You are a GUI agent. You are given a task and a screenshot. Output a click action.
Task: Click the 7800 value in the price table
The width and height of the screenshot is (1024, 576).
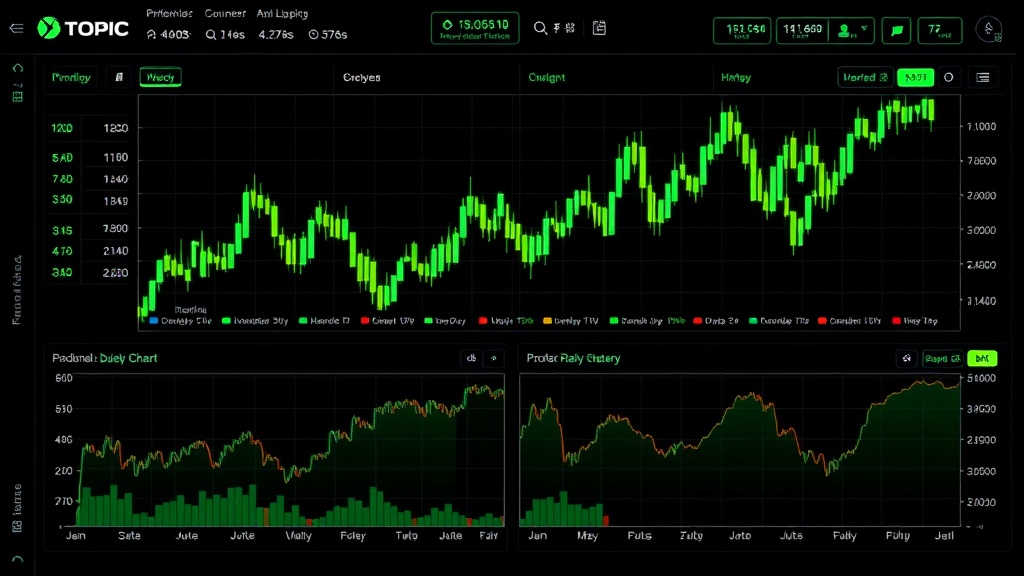[116, 228]
